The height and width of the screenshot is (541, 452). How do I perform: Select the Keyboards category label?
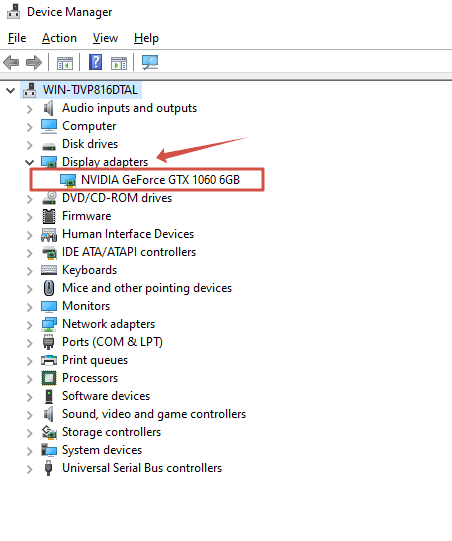89,270
